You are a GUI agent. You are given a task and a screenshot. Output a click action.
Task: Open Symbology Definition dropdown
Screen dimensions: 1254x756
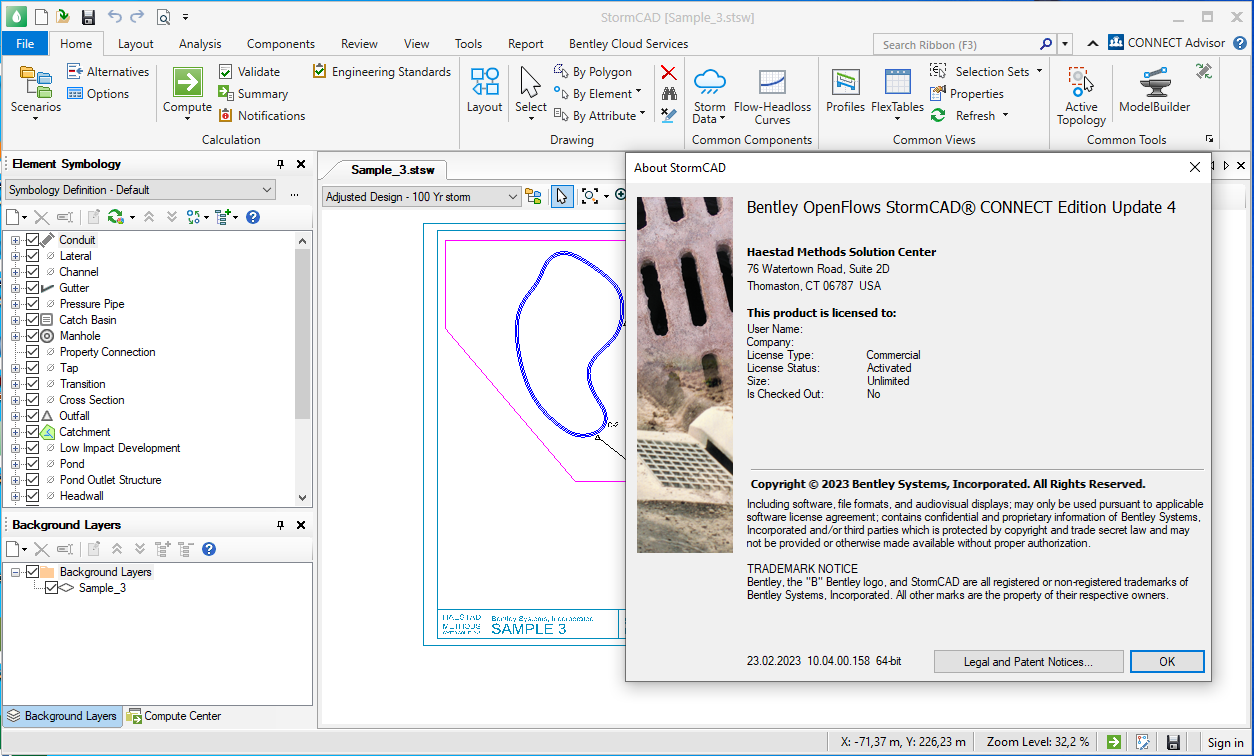tap(140, 190)
